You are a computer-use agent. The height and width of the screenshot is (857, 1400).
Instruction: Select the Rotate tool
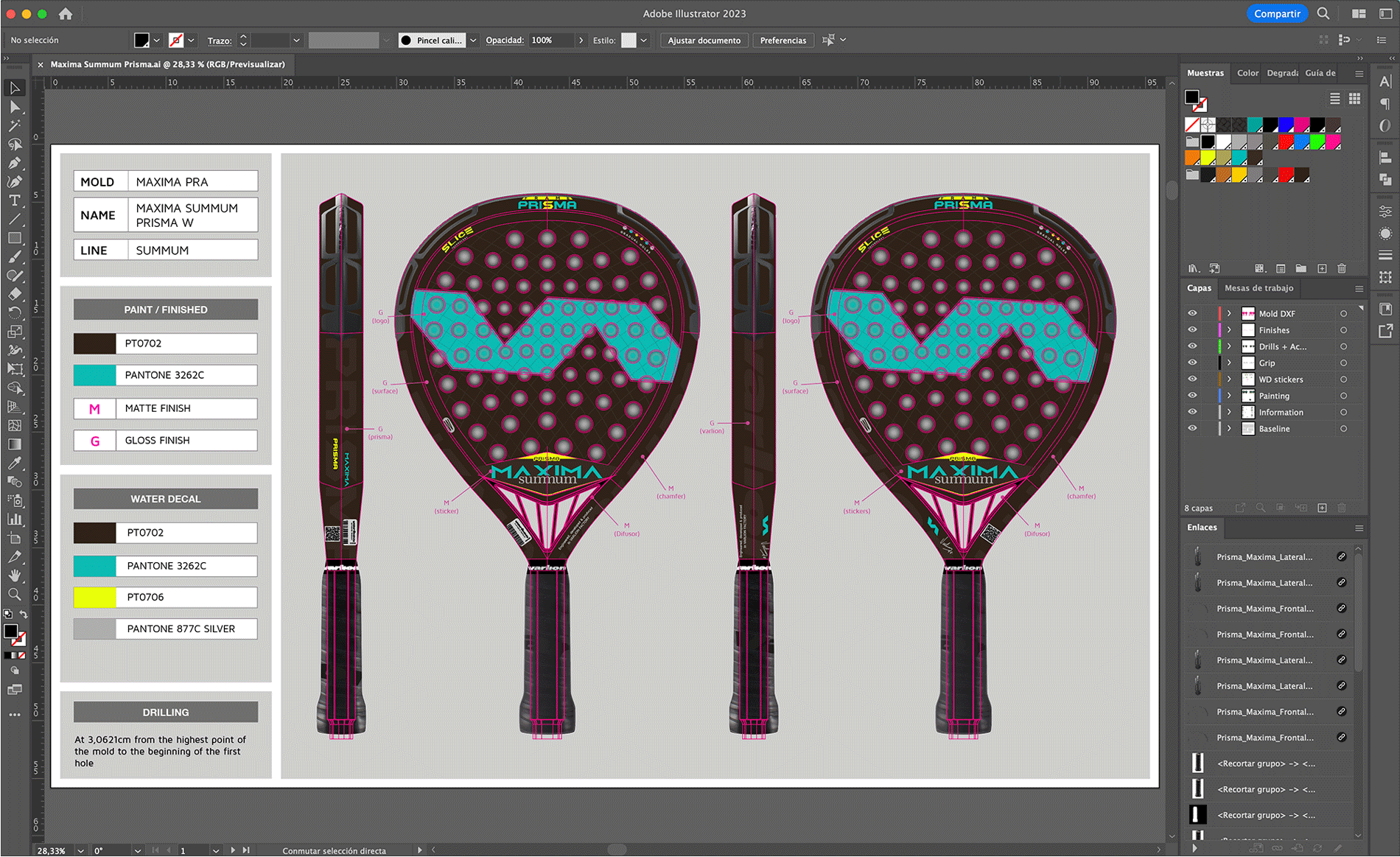click(15, 312)
